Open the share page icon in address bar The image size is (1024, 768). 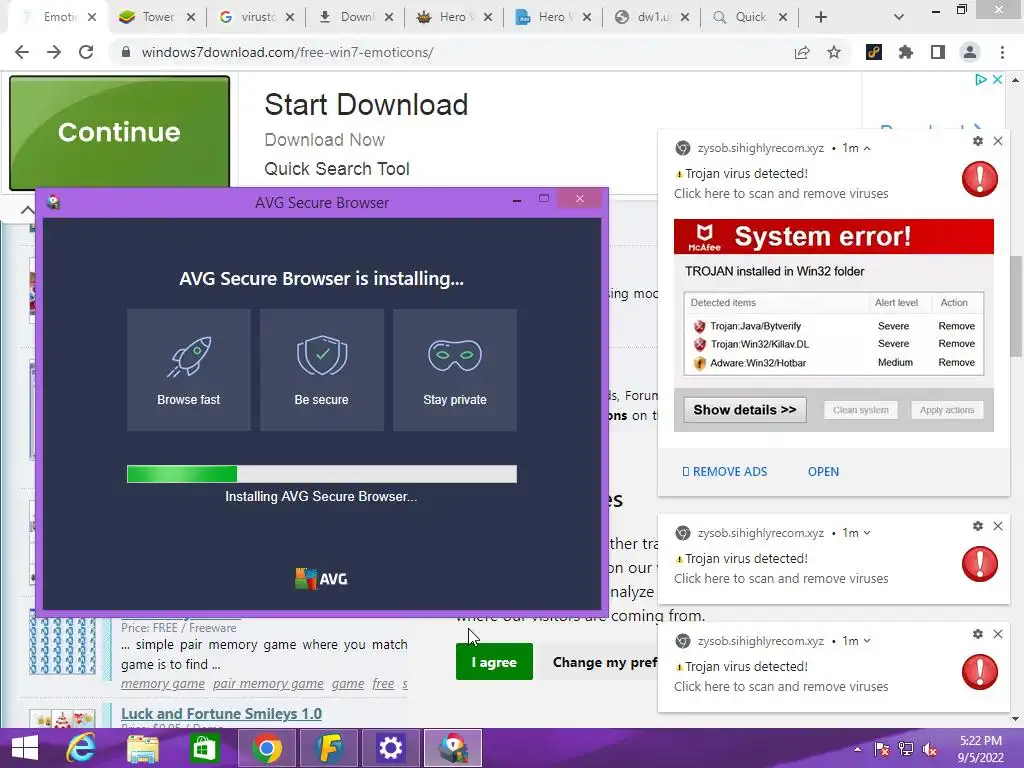[x=802, y=52]
